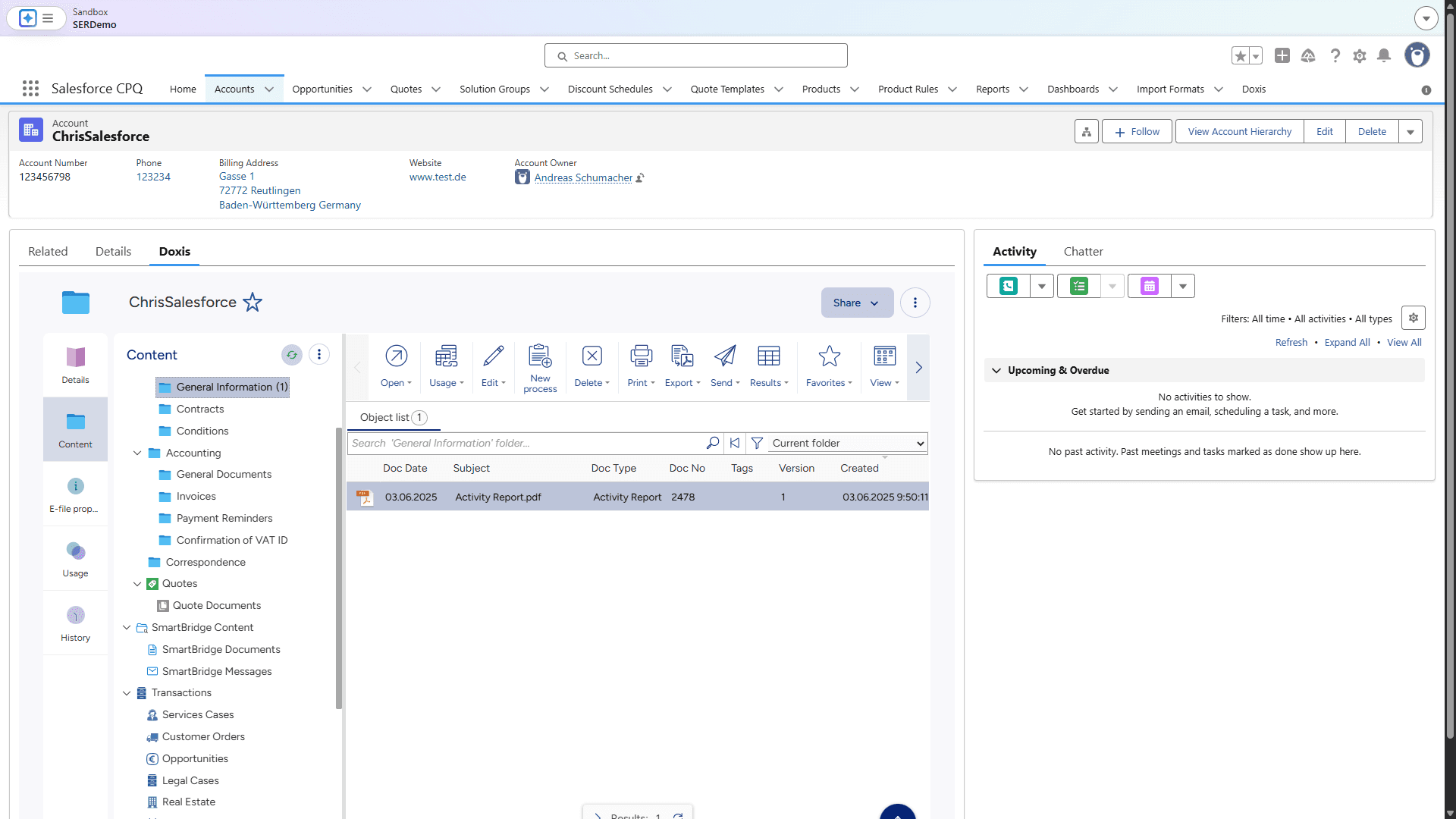Click in the global Search field

pyautogui.click(x=695, y=55)
